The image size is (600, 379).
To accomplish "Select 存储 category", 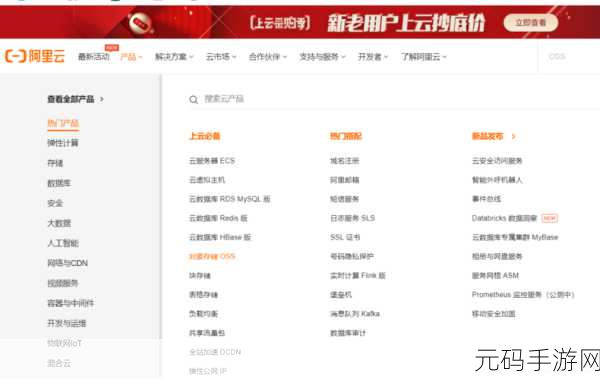I will (x=55, y=163).
